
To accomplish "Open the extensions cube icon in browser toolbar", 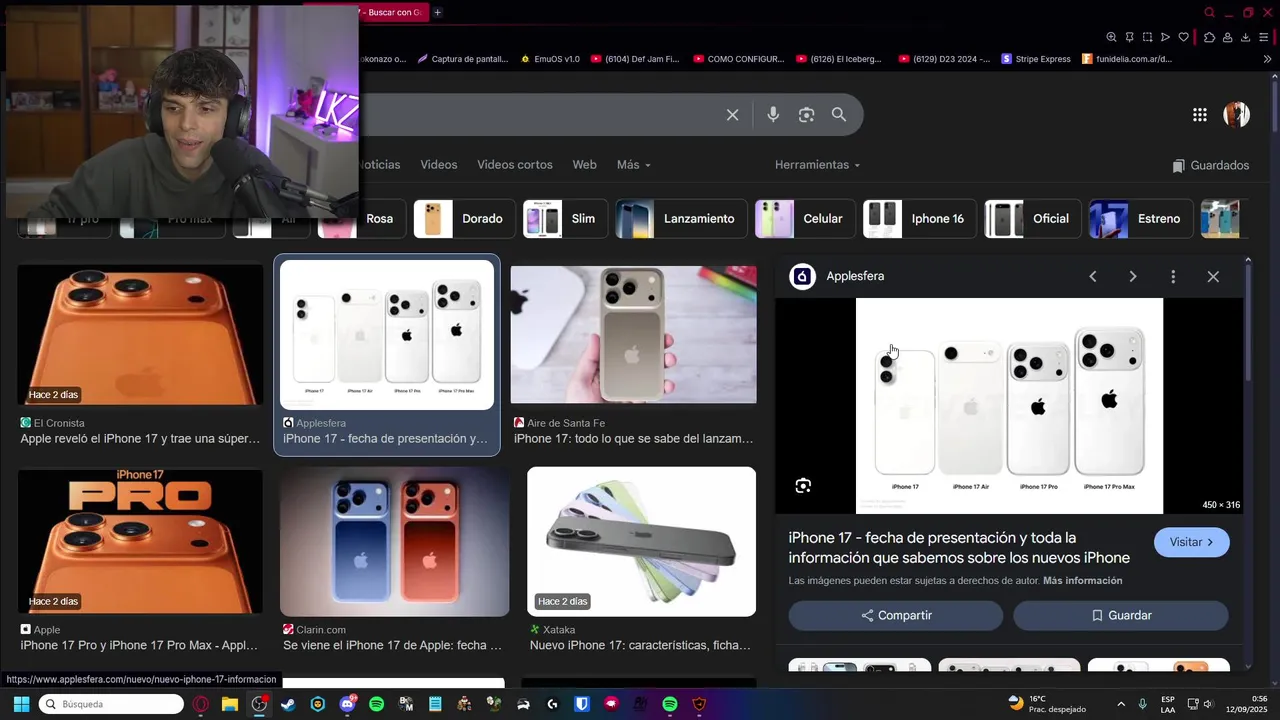I will (x=1209, y=37).
